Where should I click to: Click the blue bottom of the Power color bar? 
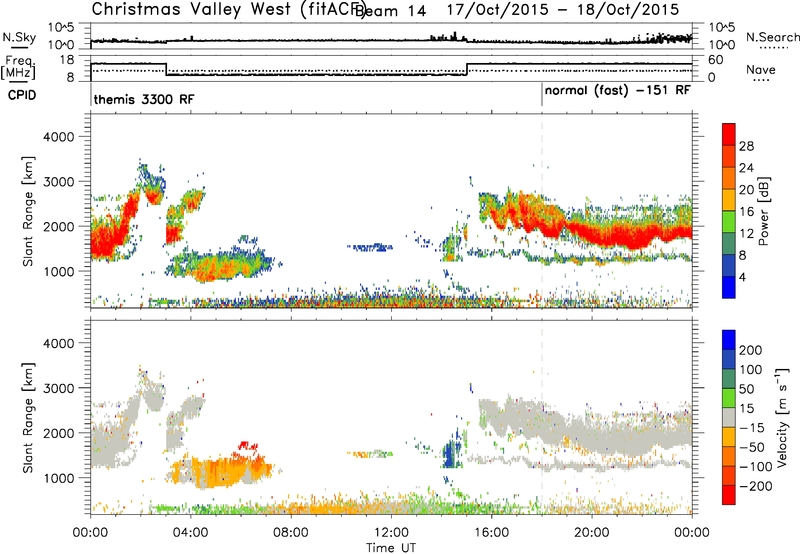point(729,287)
